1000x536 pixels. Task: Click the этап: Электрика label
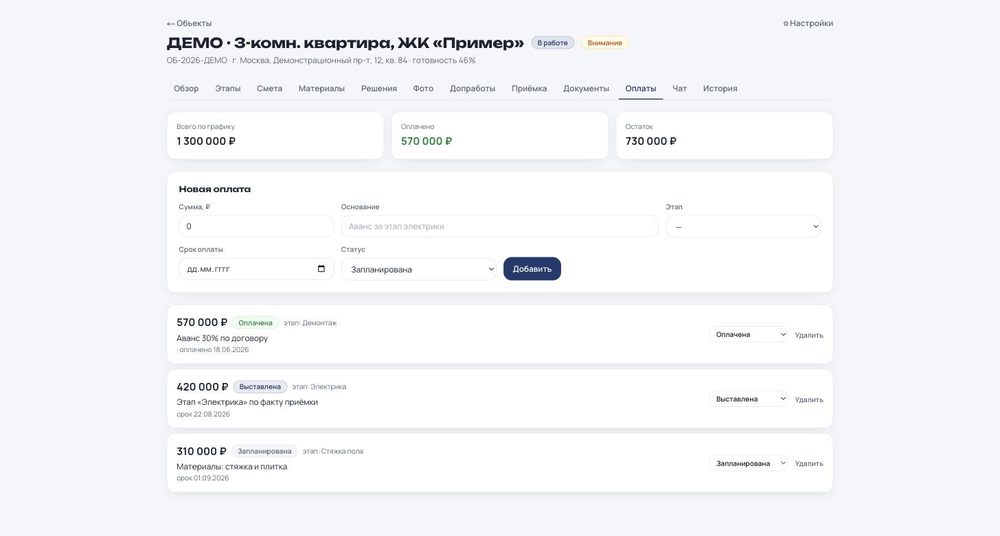click(319, 387)
